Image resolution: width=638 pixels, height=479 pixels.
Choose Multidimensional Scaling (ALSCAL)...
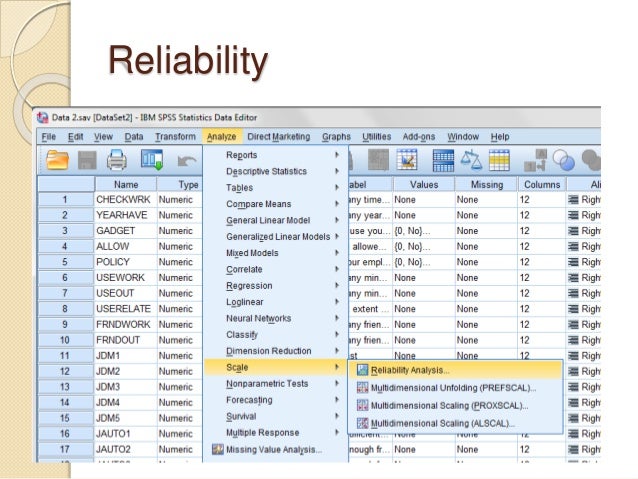[455, 423]
